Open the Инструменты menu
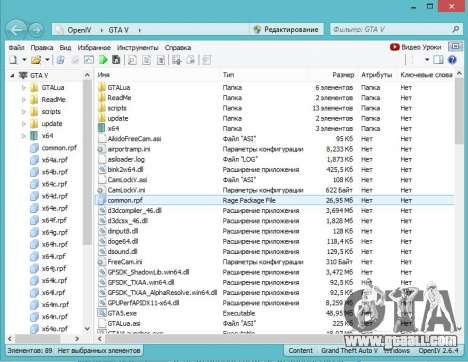 click(138, 48)
